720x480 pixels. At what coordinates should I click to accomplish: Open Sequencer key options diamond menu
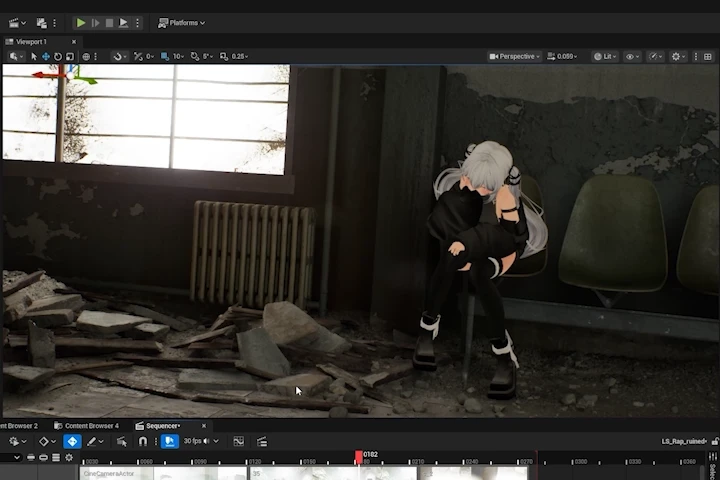click(47, 441)
